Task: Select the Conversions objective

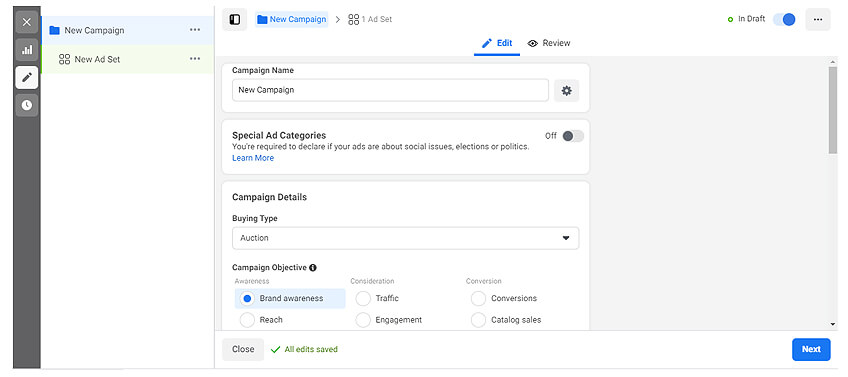Action: [x=504, y=299]
